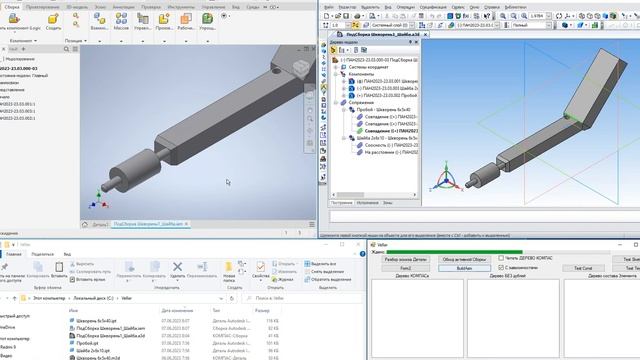640x360 pixels.
Task: Click the Test Const button in Velkir
Action: [583, 268]
